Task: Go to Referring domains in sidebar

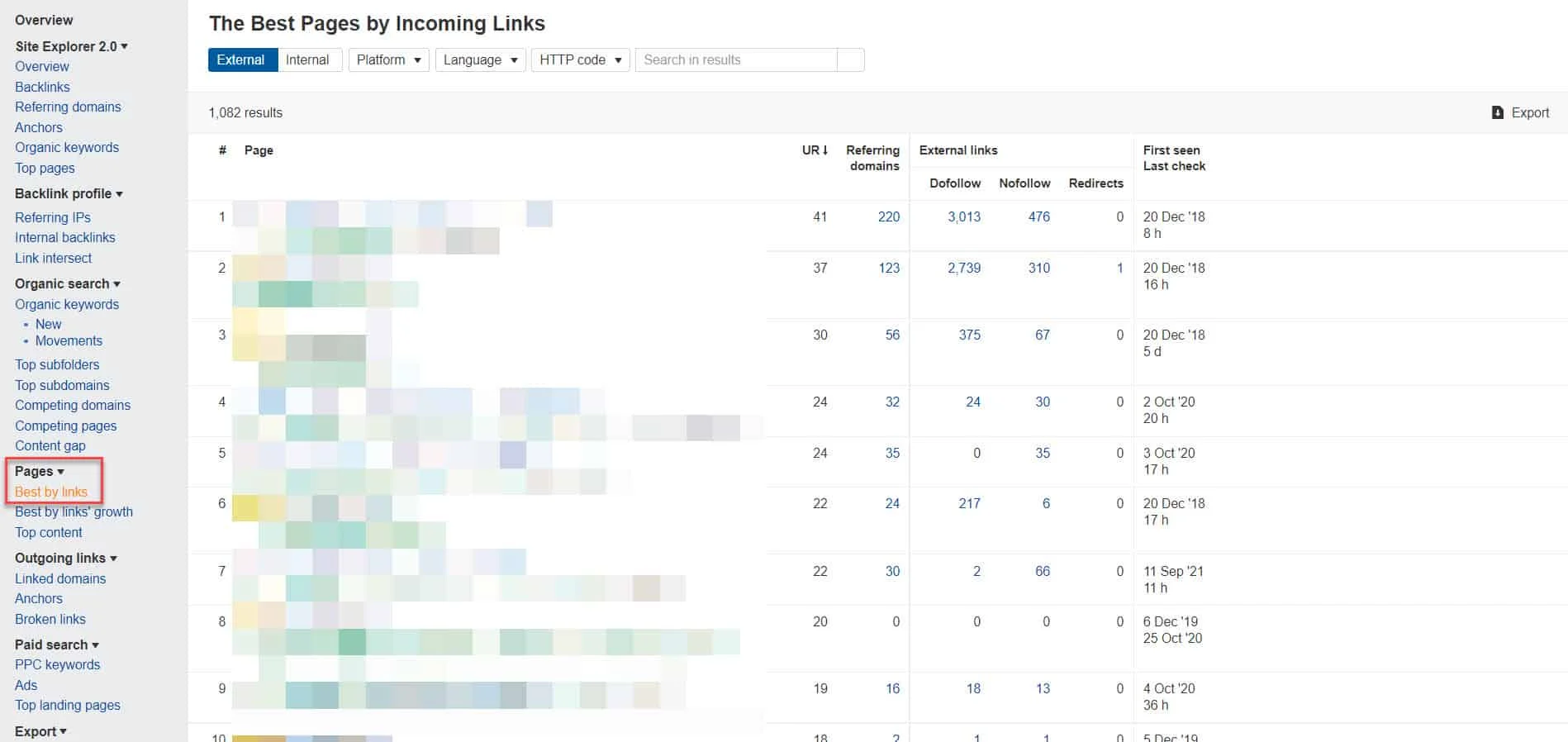Action: point(68,107)
